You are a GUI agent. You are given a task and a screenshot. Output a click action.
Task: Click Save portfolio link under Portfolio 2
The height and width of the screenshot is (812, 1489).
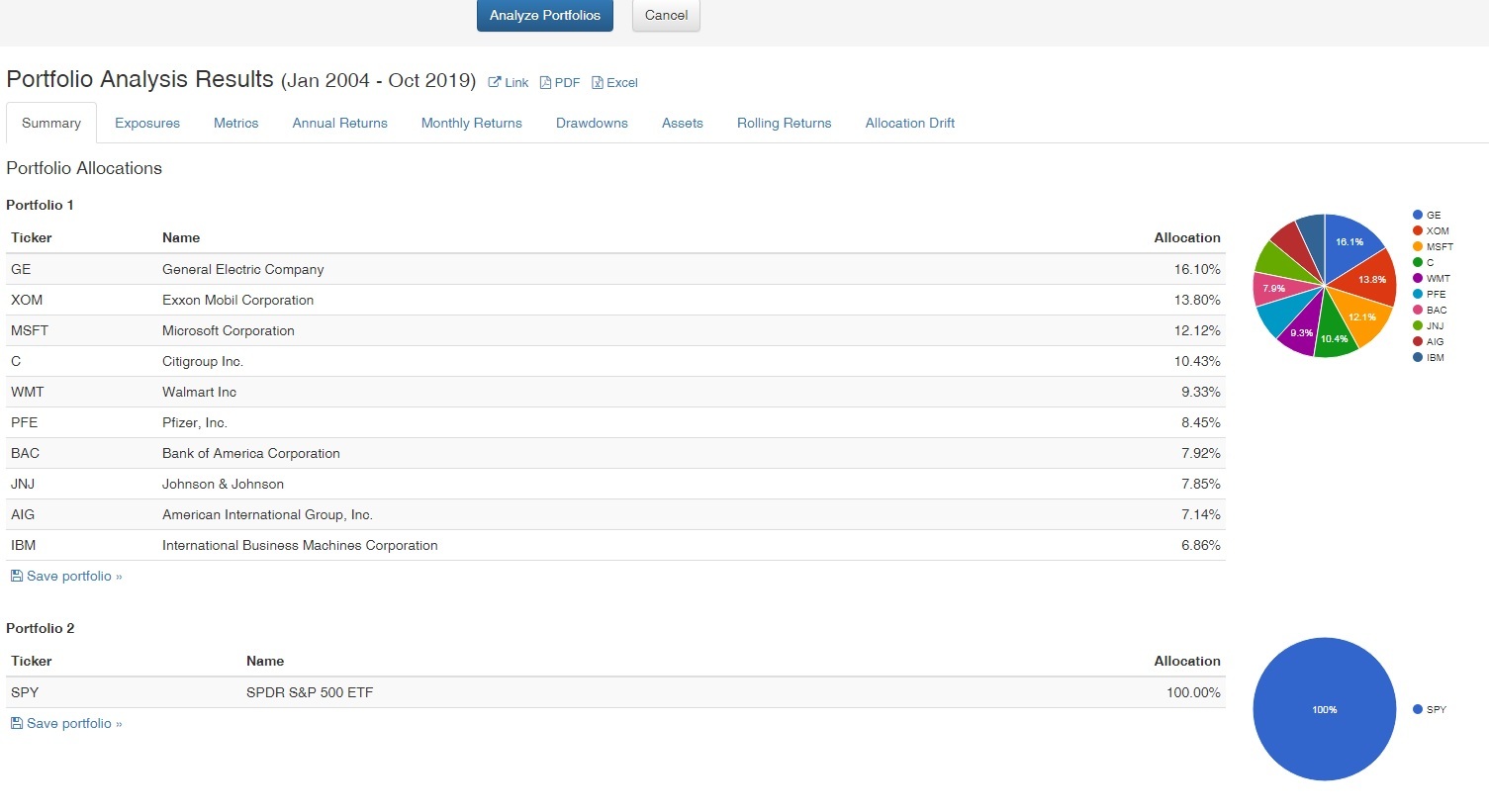click(x=66, y=723)
